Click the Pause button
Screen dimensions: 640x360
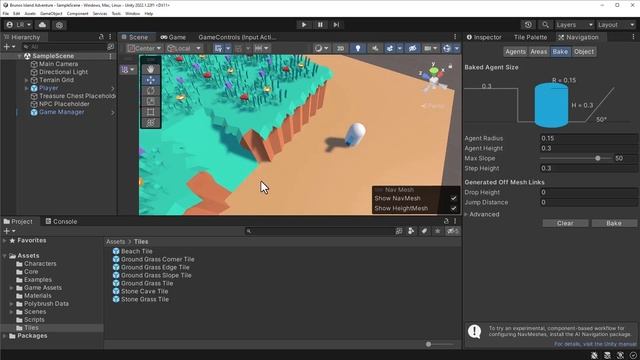(320, 25)
